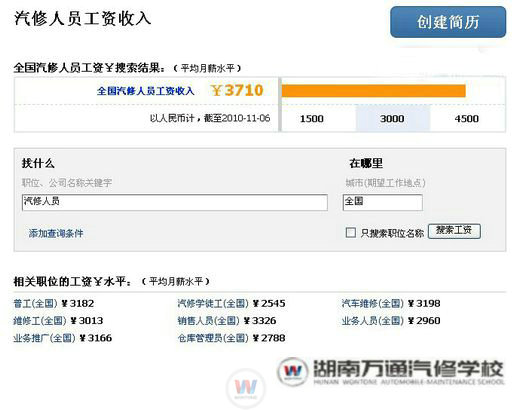Open the 汽修学徒工(全国) salary link

(x=213, y=303)
